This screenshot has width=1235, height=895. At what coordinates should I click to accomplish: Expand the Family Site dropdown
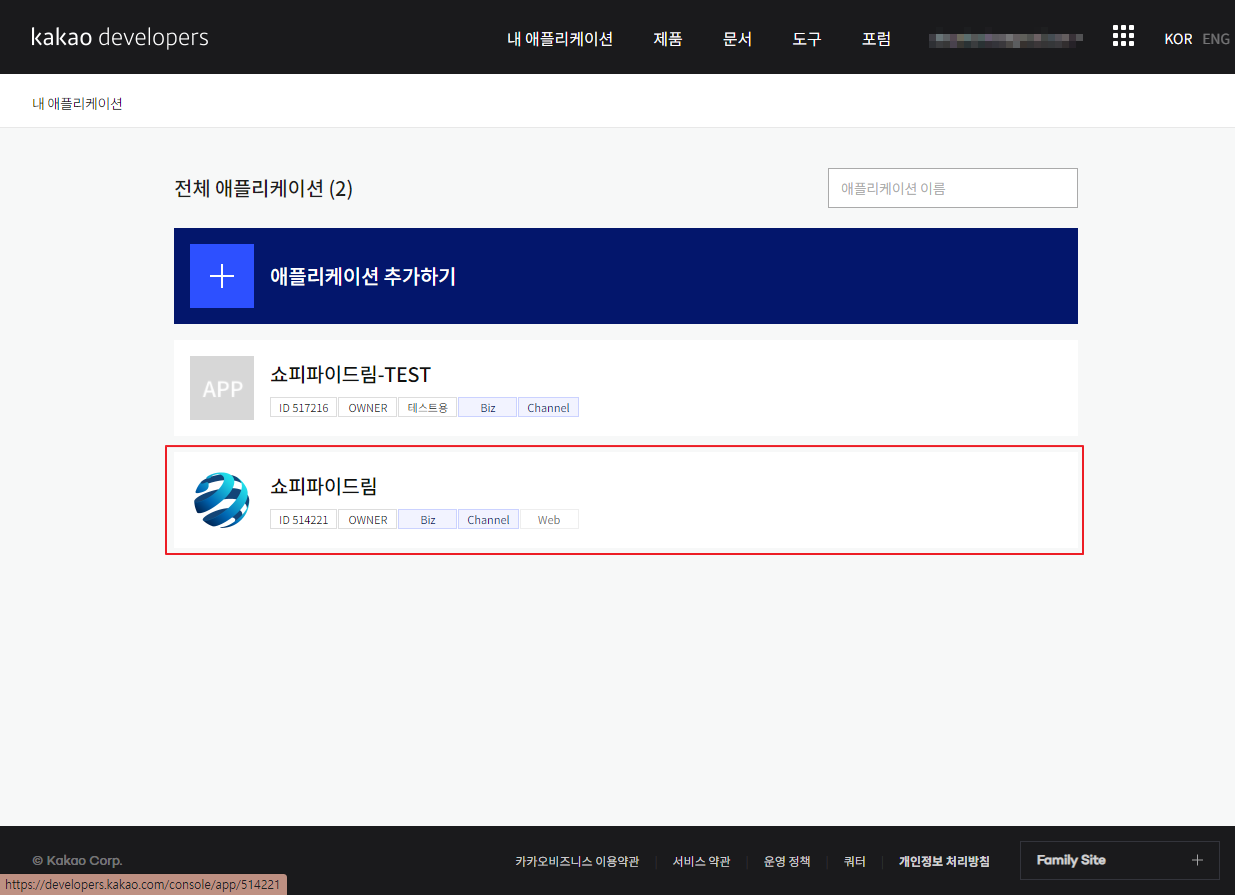click(x=1120, y=860)
